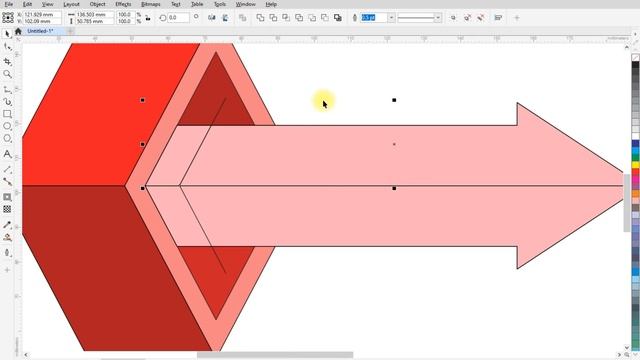The image size is (640, 360).
Task: Toggle the Lock Ratio padlock
Action: [148, 18]
